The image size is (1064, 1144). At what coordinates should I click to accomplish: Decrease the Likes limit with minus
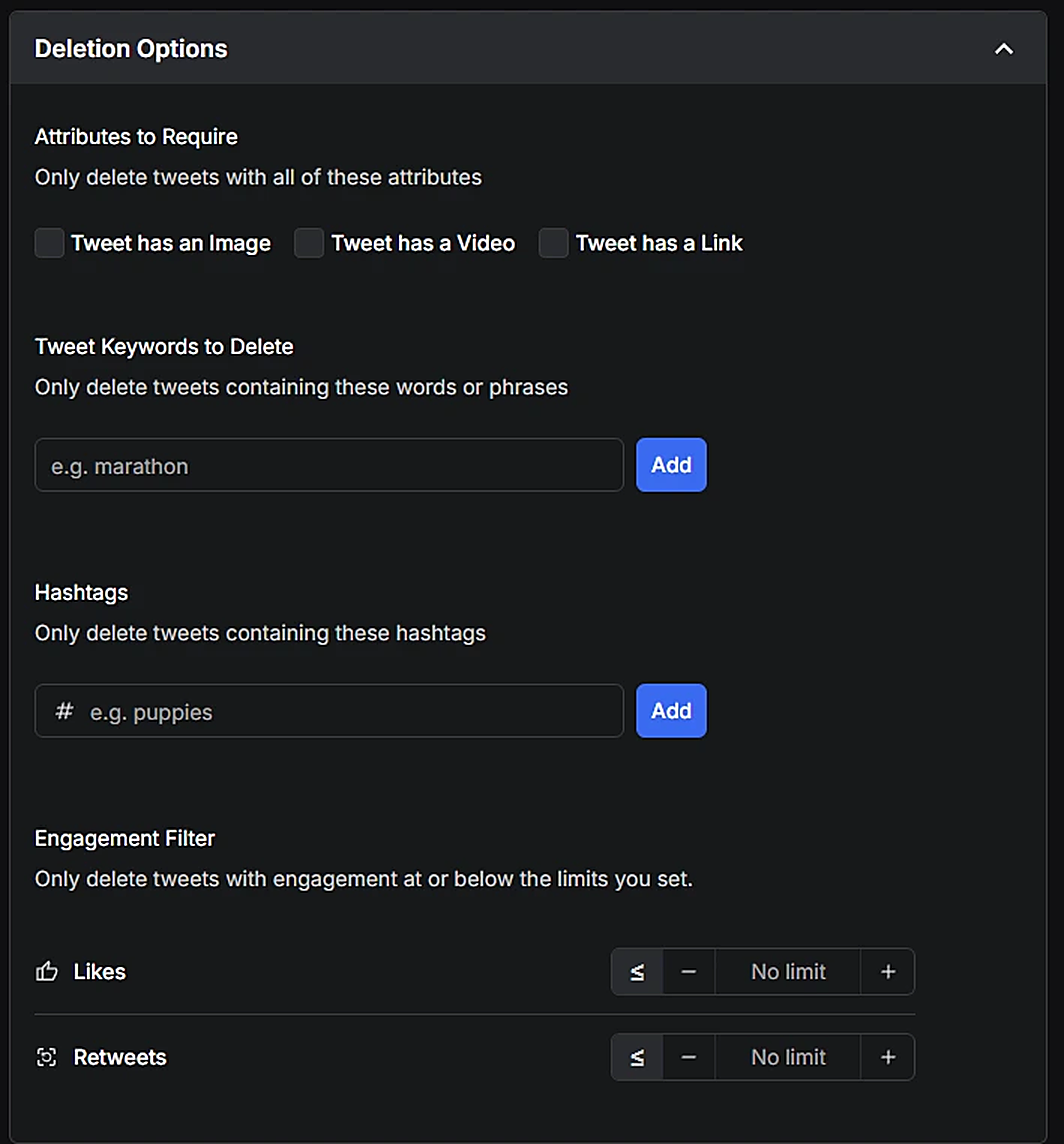688,972
